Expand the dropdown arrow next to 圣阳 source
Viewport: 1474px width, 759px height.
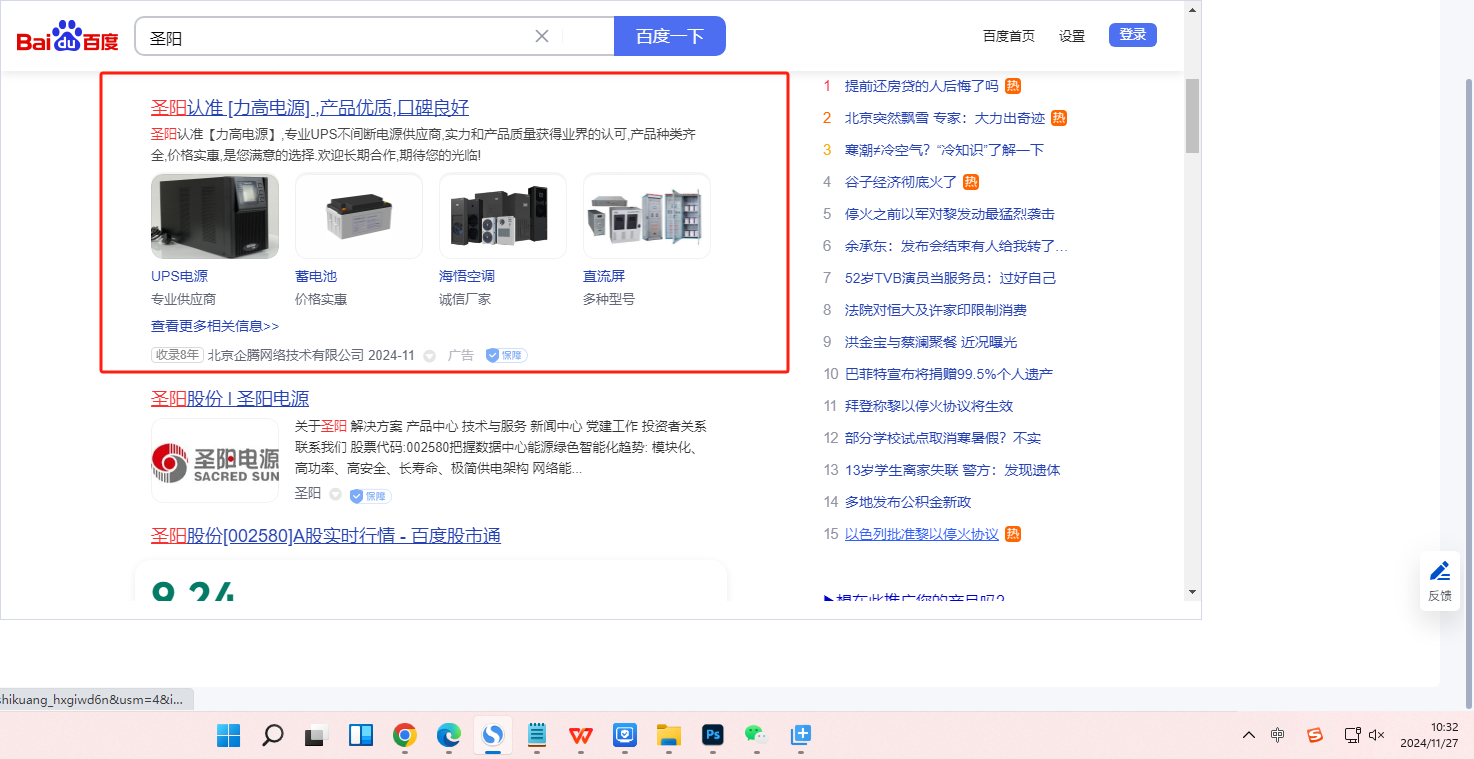tap(336, 495)
